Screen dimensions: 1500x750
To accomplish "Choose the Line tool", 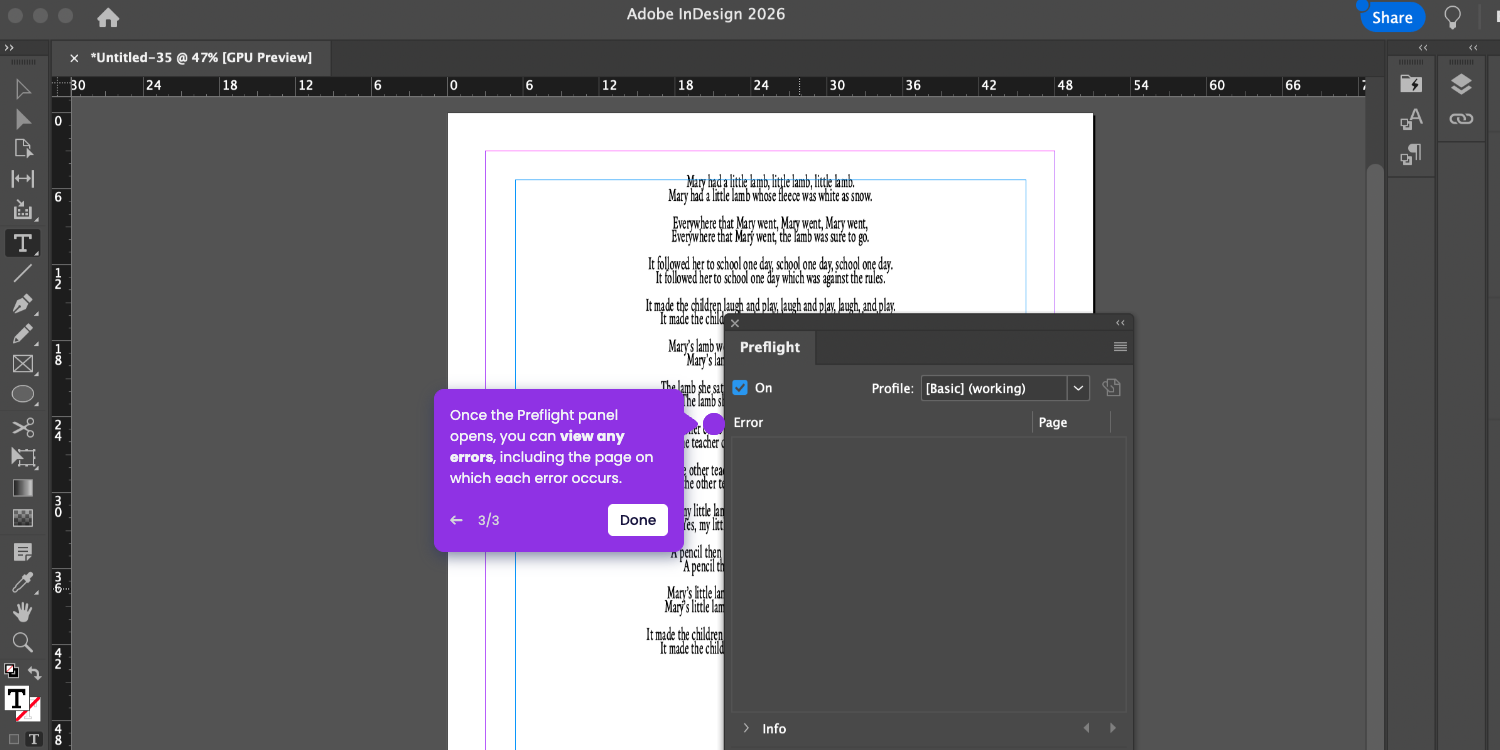I will tap(23, 273).
